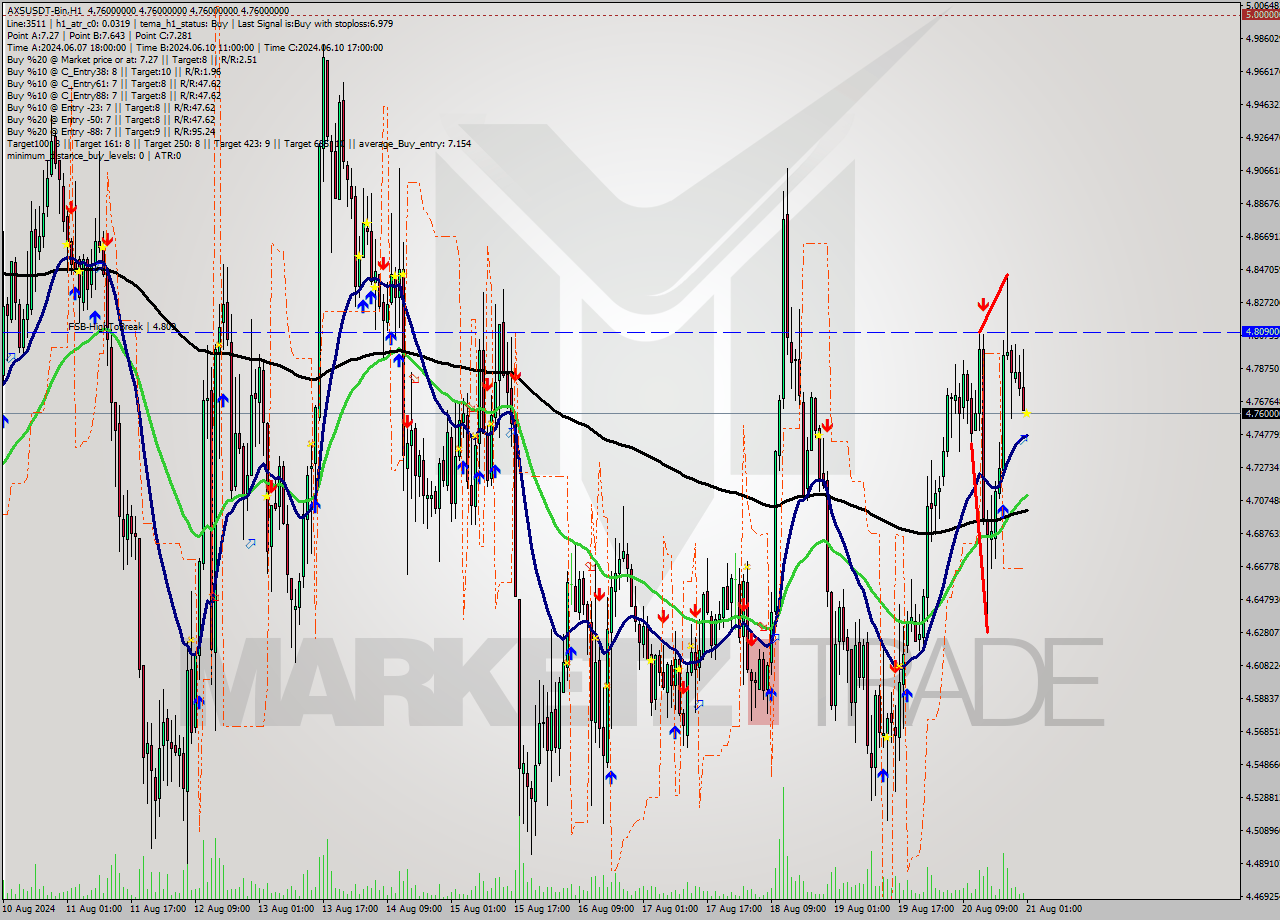Click the 4.84705 price axis label
1280x920 pixels.
(1261, 269)
